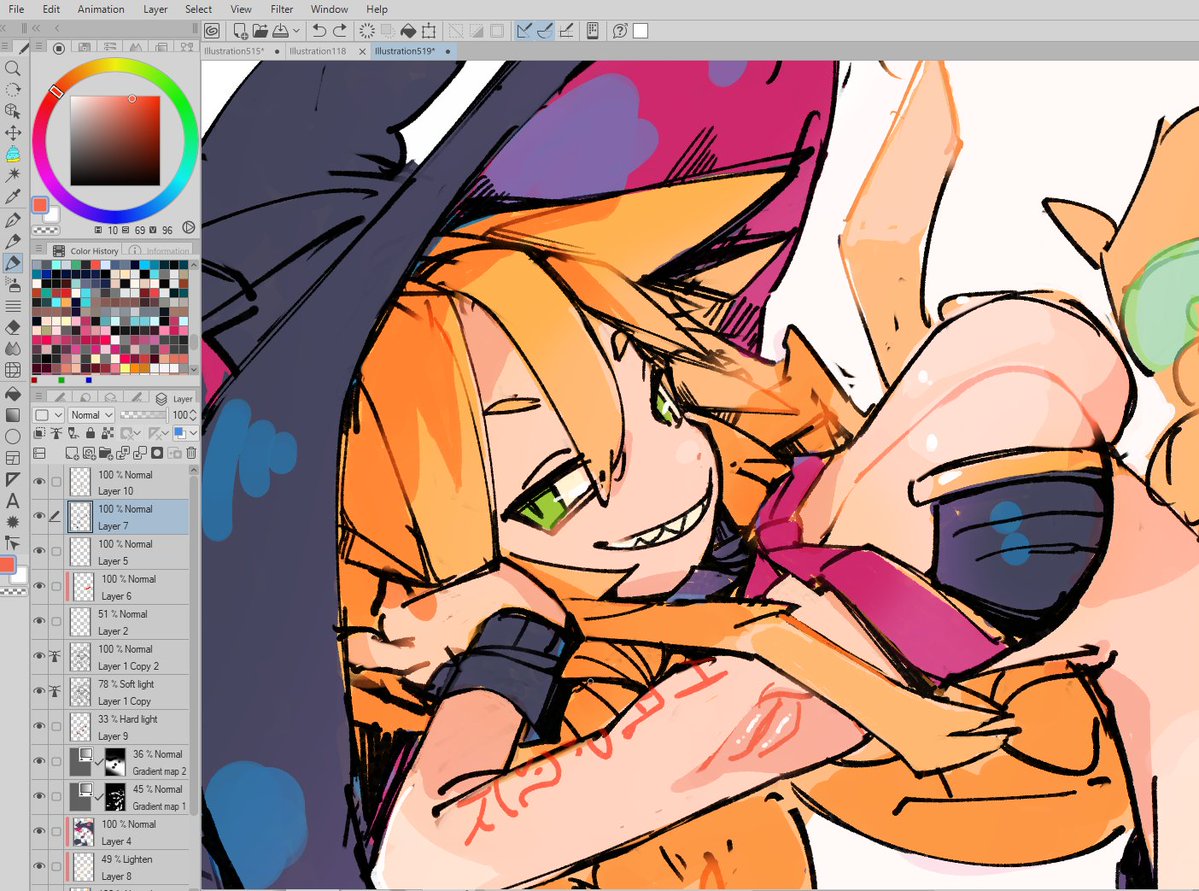Viewport: 1199px width, 891px height.
Task: Click the hue ring handle on color wheel
Action: [x=56, y=92]
